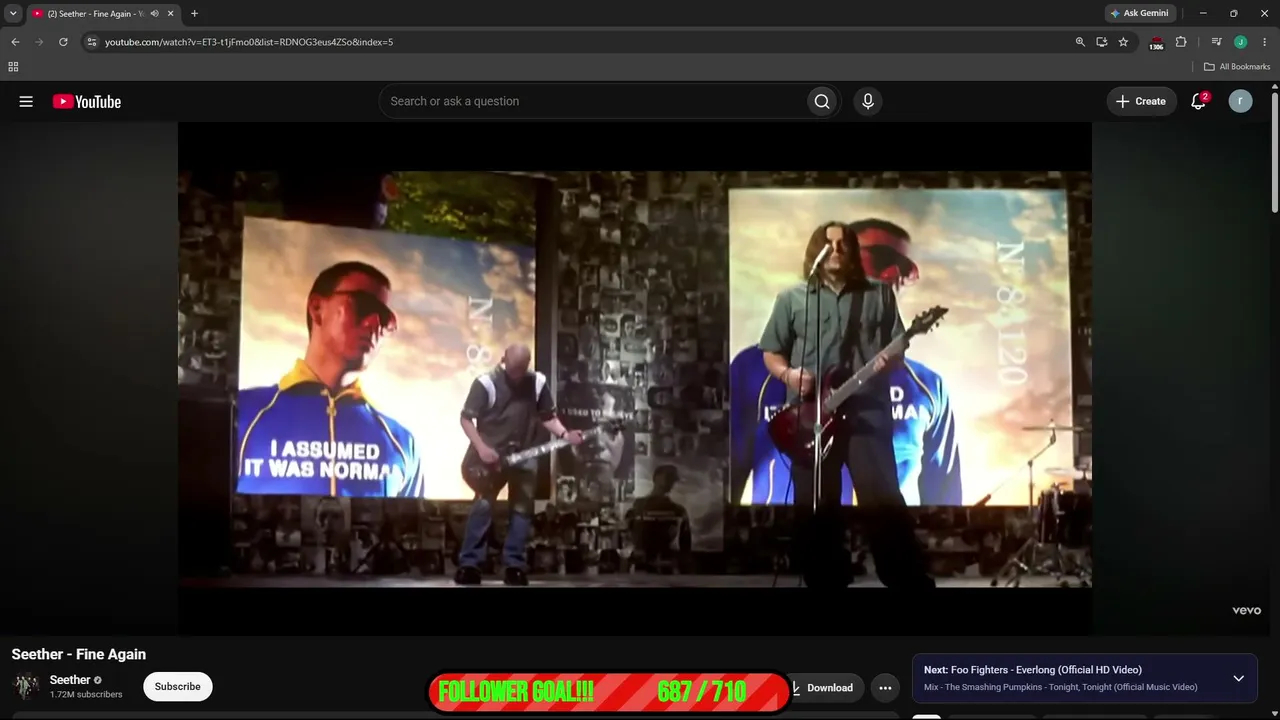Open Chrome three-dot menu

[1264, 42]
